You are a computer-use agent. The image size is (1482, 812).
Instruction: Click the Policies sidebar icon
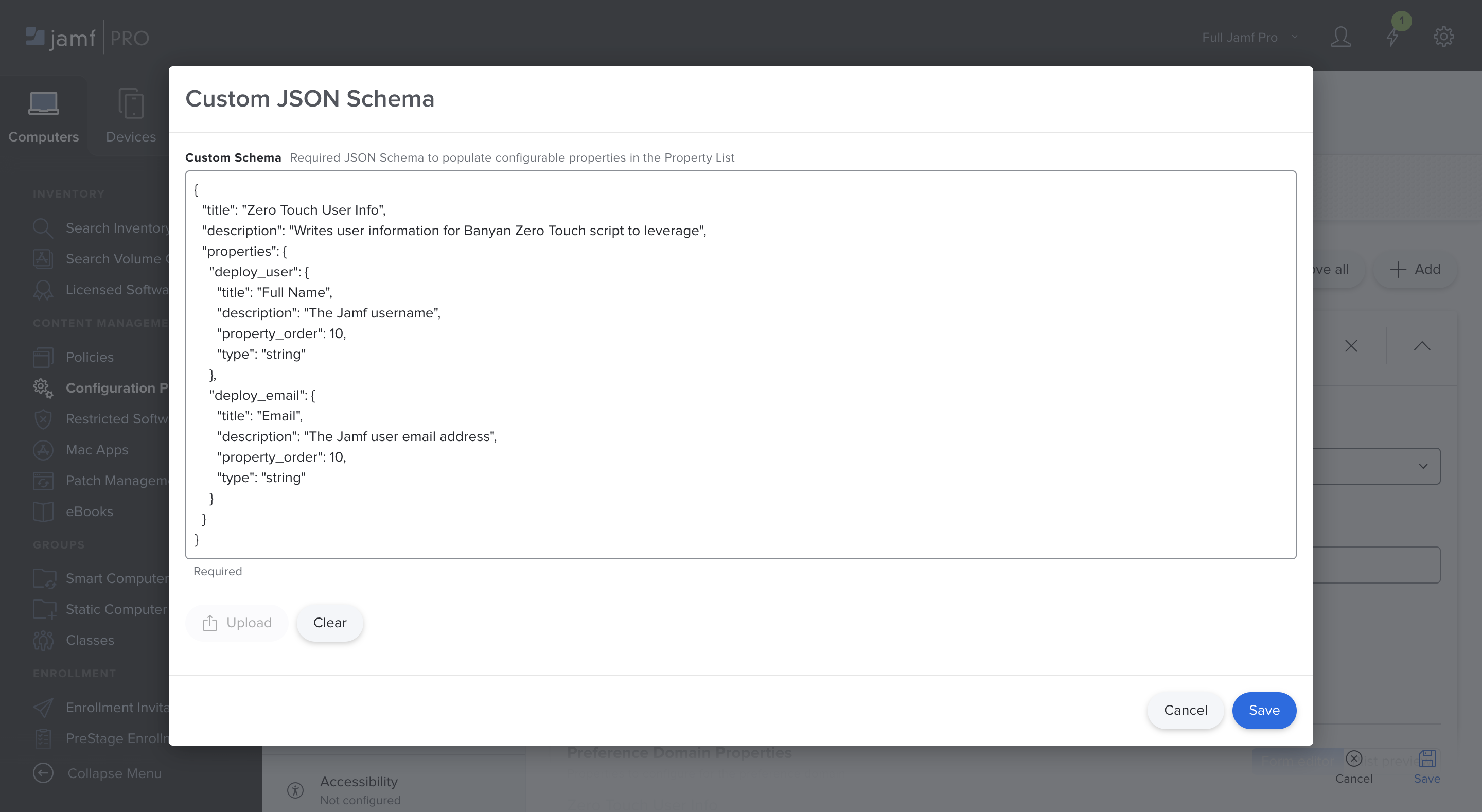(43, 357)
